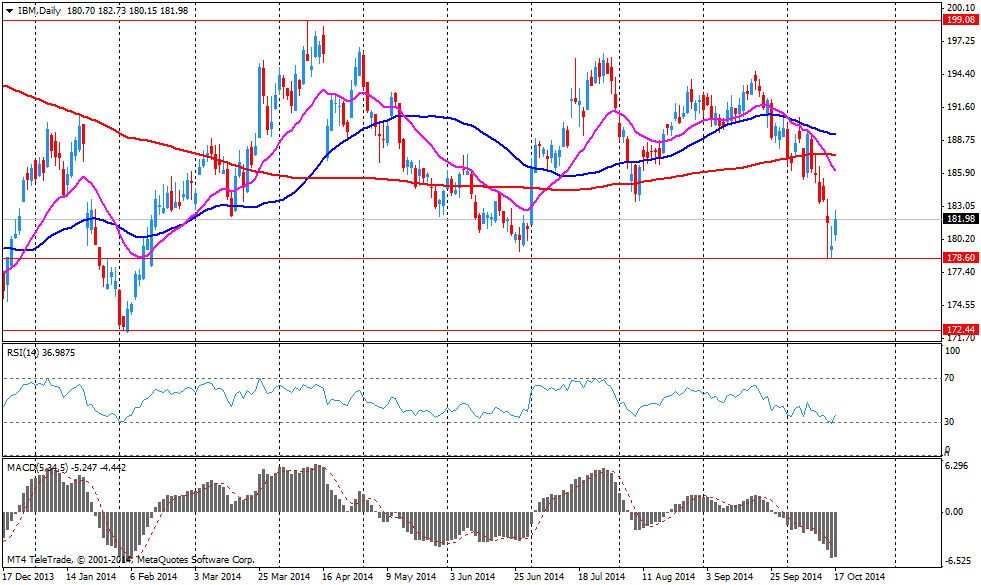Image resolution: width=981 pixels, height=585 pixels.
Task: Click the 18 Jul 2014 date label
Action: coord(600,577)
